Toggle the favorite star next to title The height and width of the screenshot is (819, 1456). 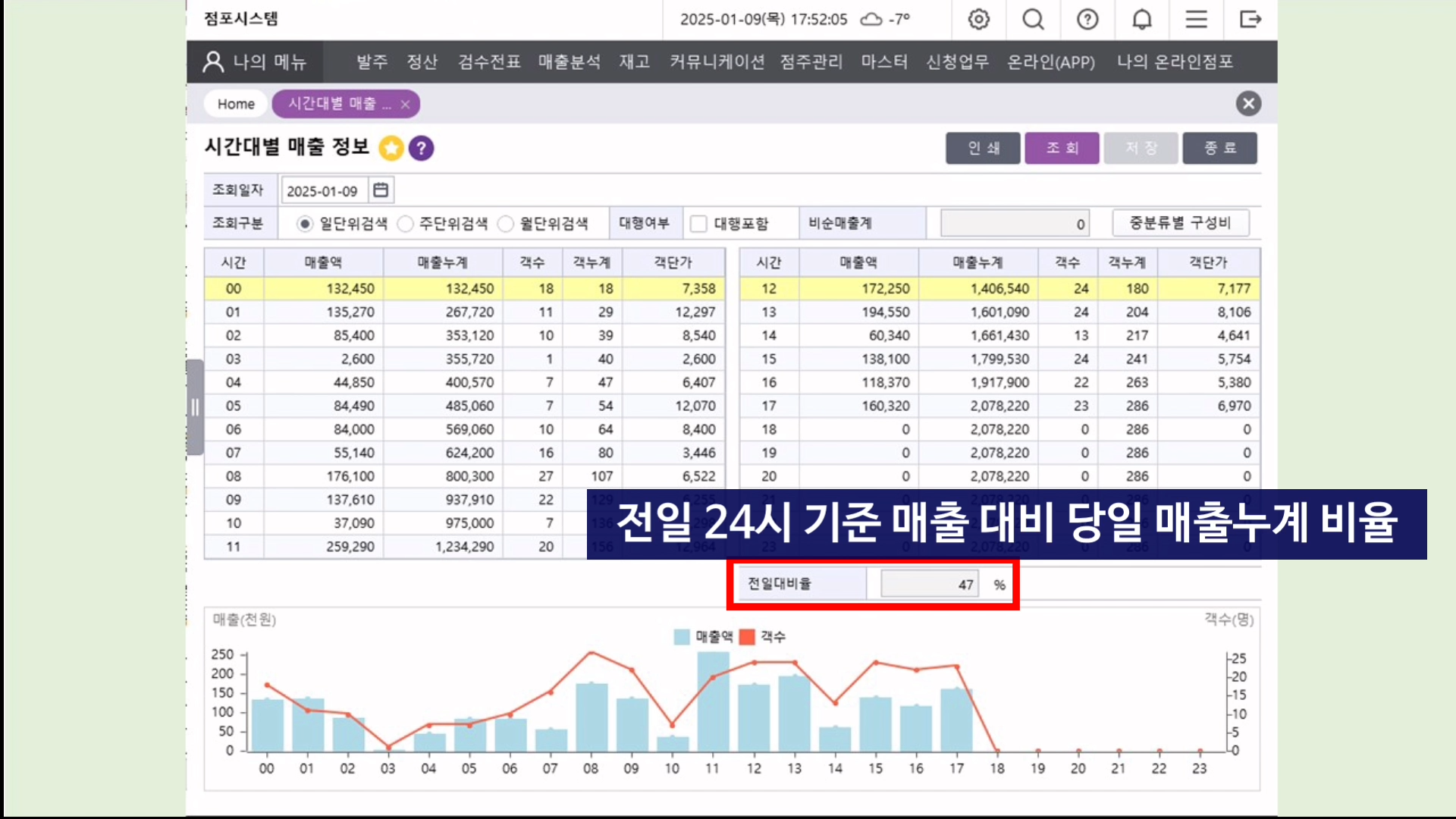pos(391,148)
